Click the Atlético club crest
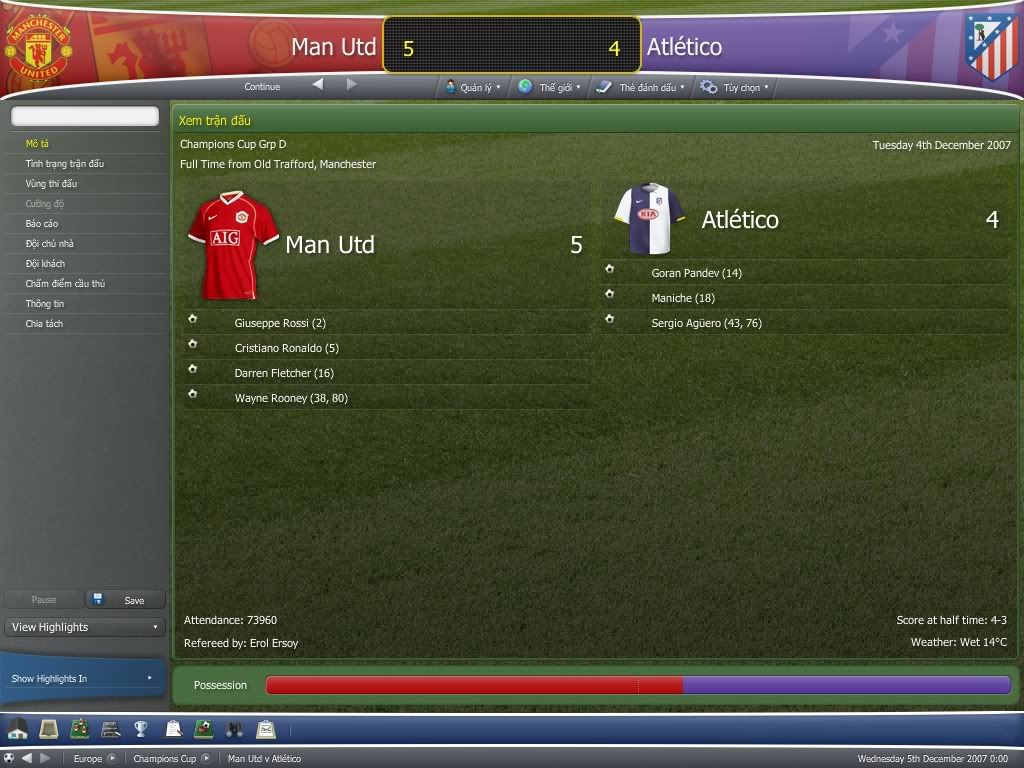 point(992,46)
